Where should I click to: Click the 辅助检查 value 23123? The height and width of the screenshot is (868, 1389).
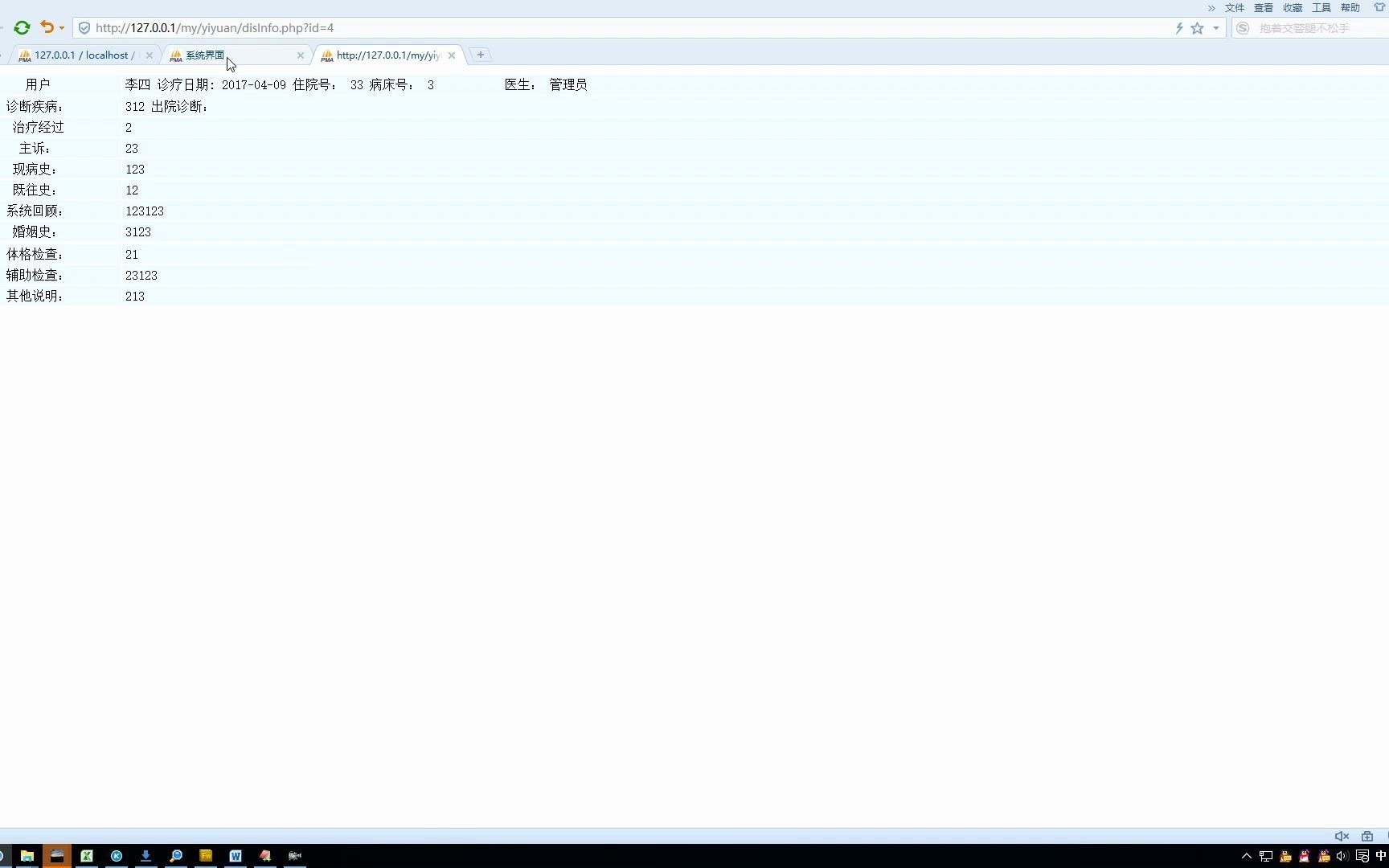(141, 276)
